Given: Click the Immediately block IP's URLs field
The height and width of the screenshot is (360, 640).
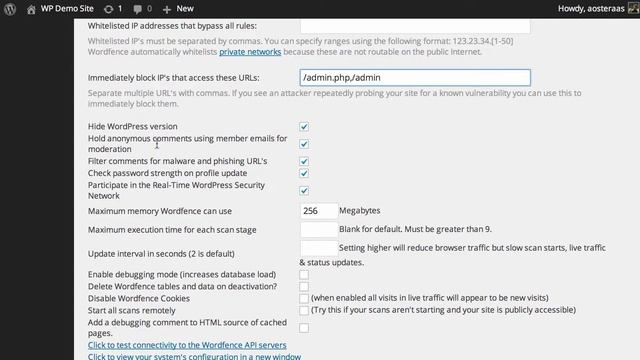Looking at the screenshot, I should pos(415,78).
